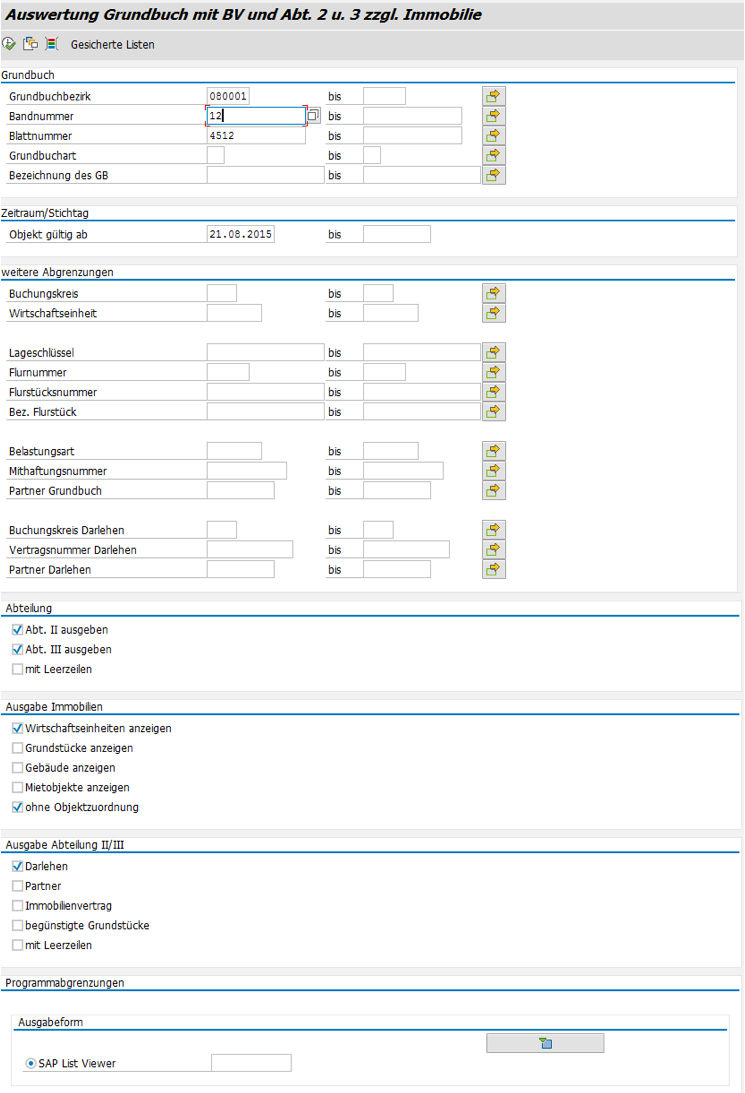Uncheck Abt. II ausgeben checkbox
The width and height of the screenshot is (745, 1093).
coord(17,630)
